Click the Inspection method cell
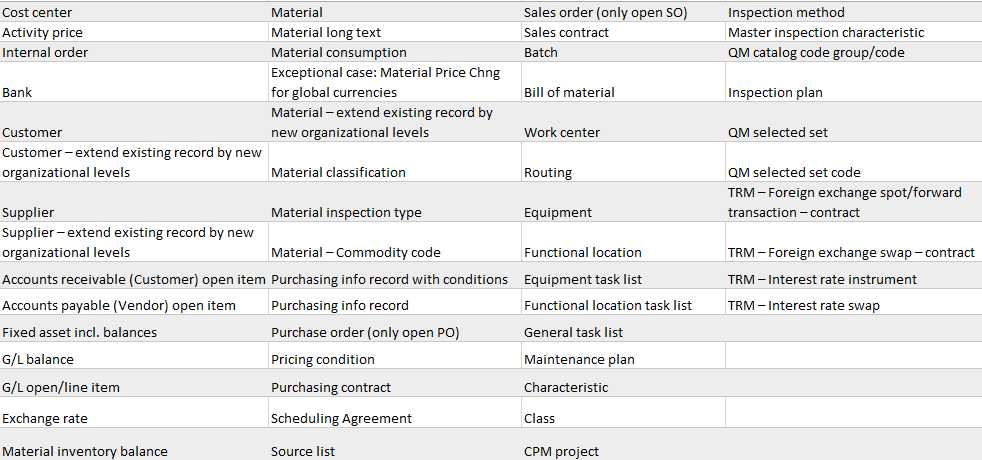This screenshot has height=460, width=982. (786, 12)
